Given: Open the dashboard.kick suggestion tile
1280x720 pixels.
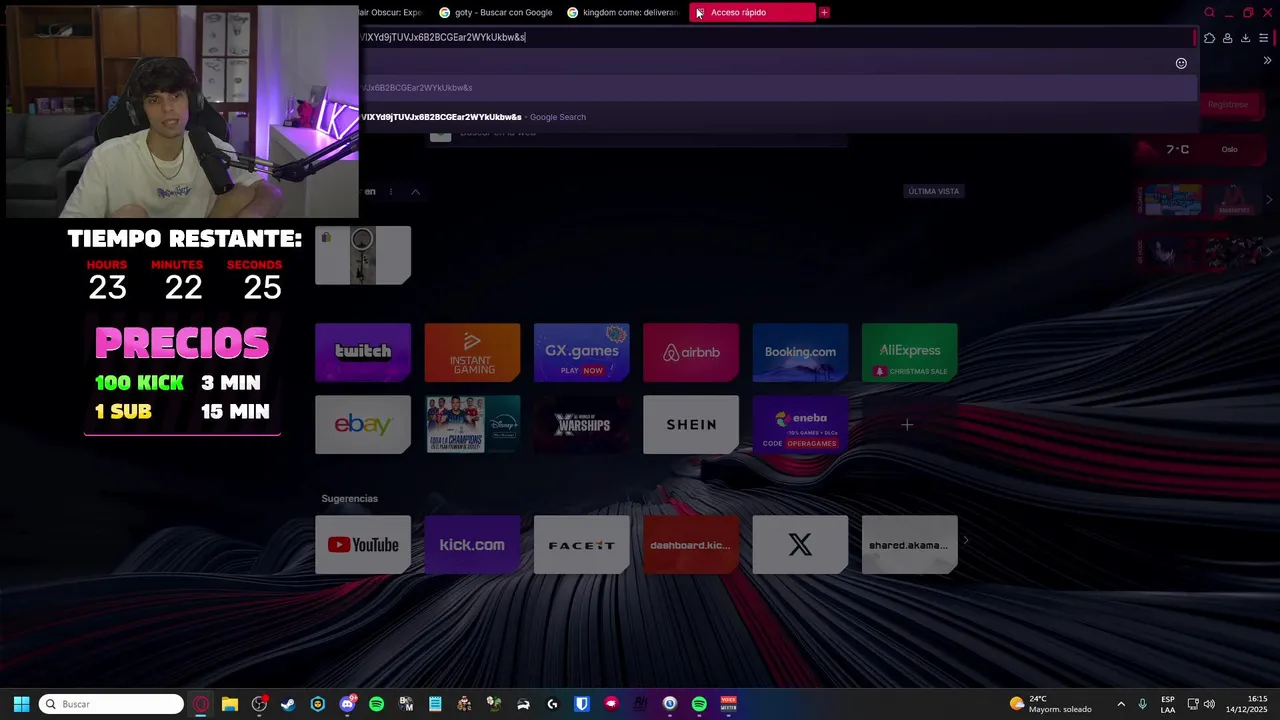Looking at the screenshot, I should point(691,545).
